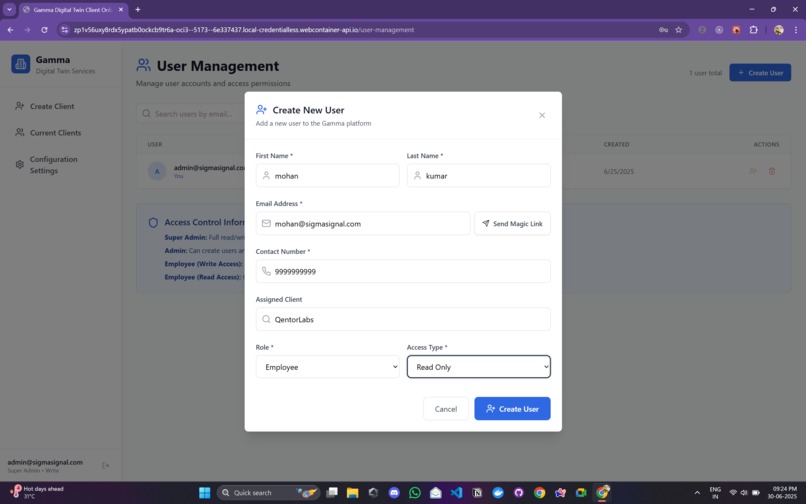Open Create Client in the sidebar
This screenshot has width=806, height=504.
(x=52, y=106)
